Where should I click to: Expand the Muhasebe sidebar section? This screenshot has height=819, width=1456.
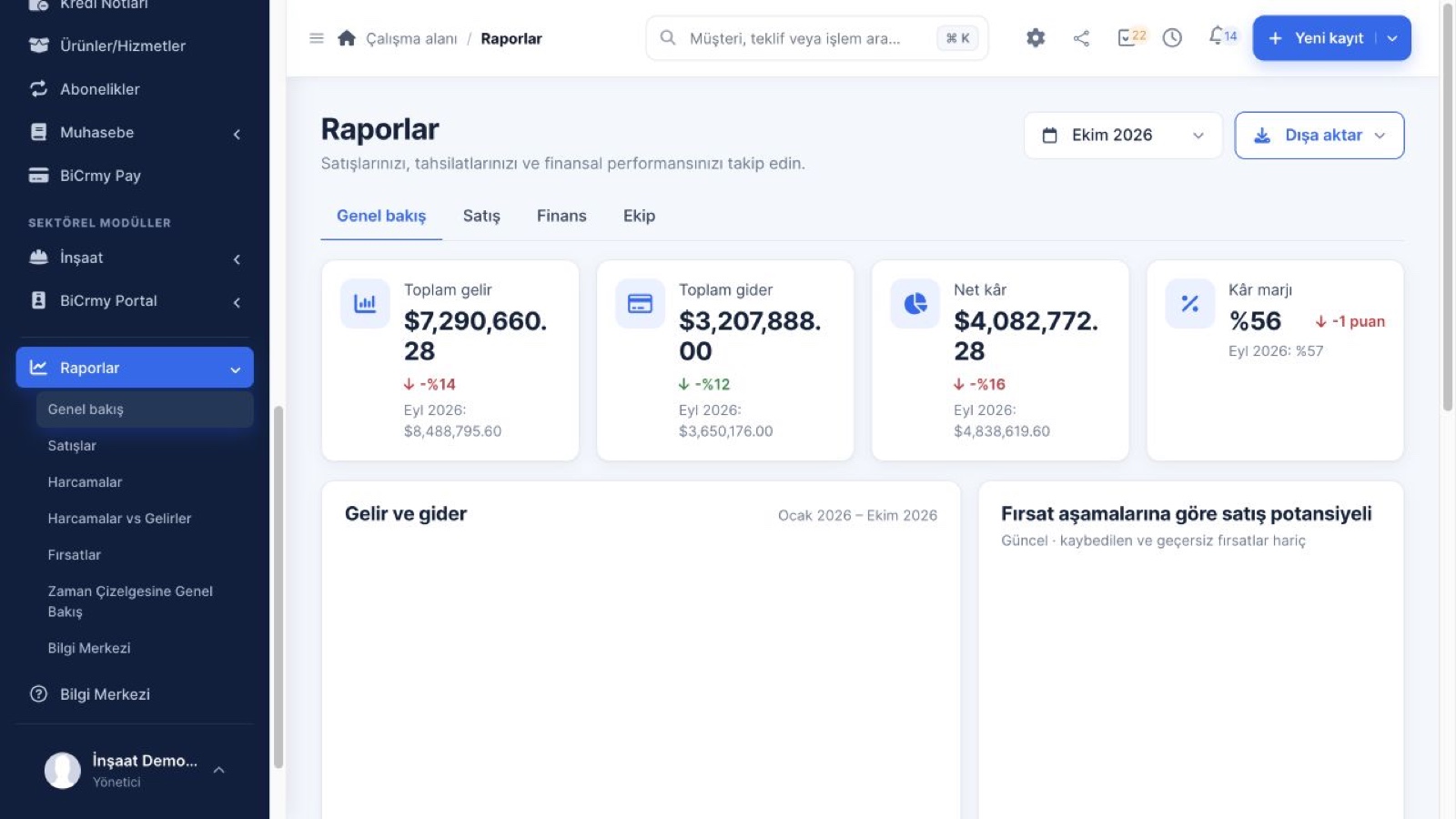(135, 133)
